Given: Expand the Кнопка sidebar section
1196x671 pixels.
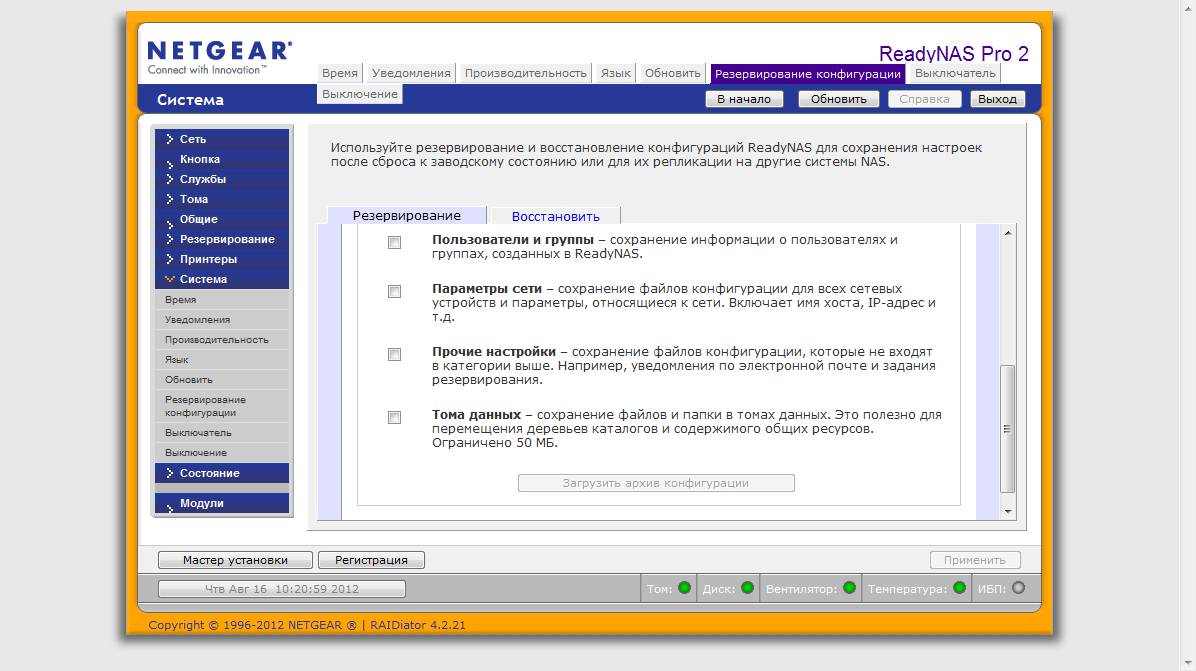Looking at the screenshot, I should (222, 159).
